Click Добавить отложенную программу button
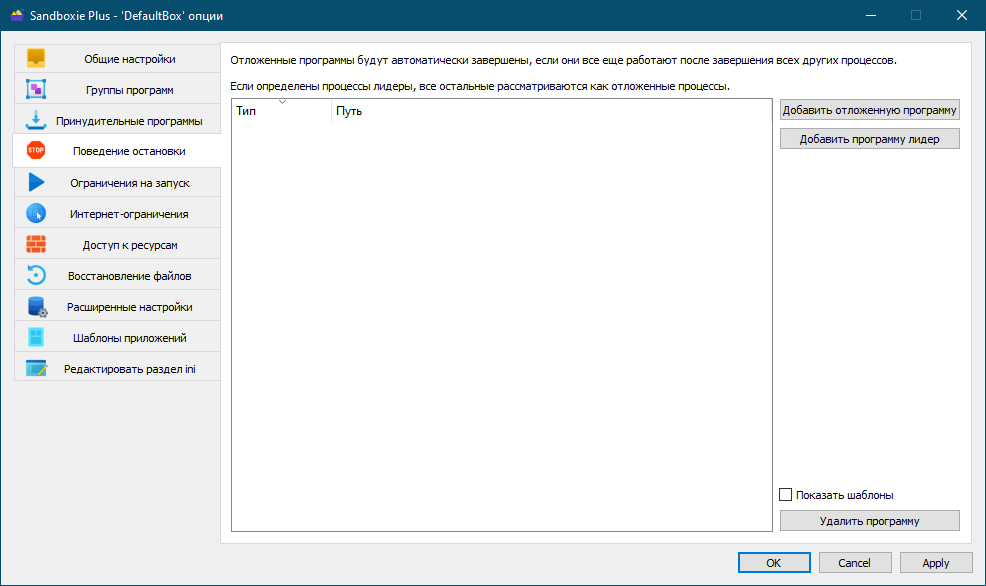Screen dimensions: 986x586 coord(870,110)
